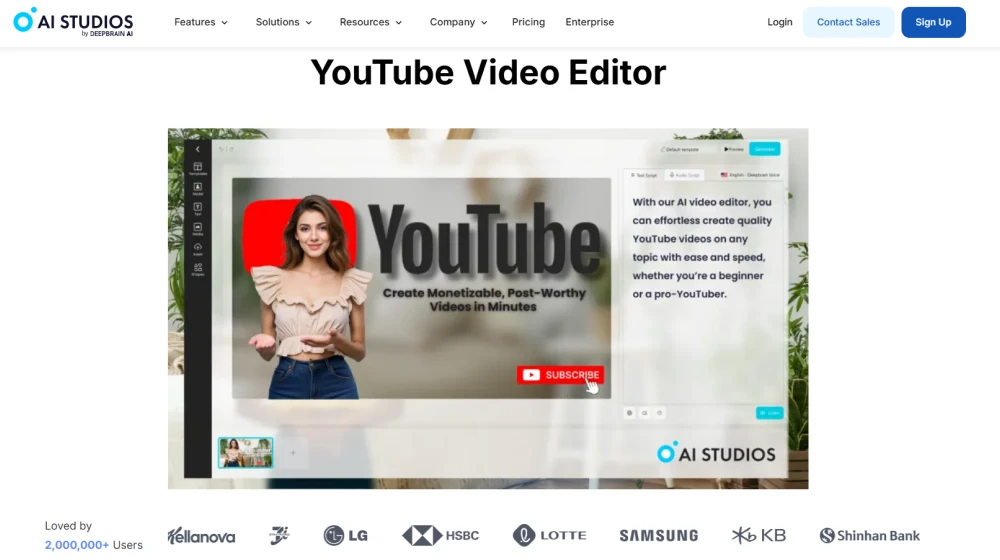The image size is (1000, 560).
Task: Open the Enterprise page
Action: (x=589, y=22)
